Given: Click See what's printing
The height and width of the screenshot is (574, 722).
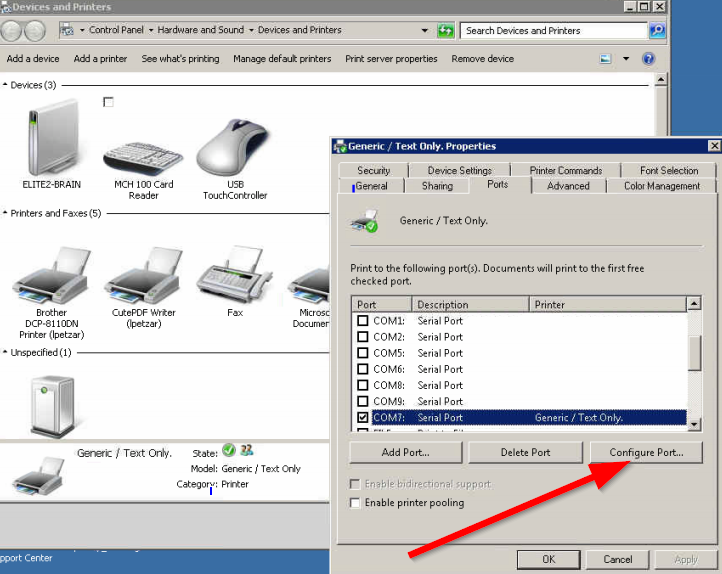Looking at the screenshot, I should click(180, 59).
